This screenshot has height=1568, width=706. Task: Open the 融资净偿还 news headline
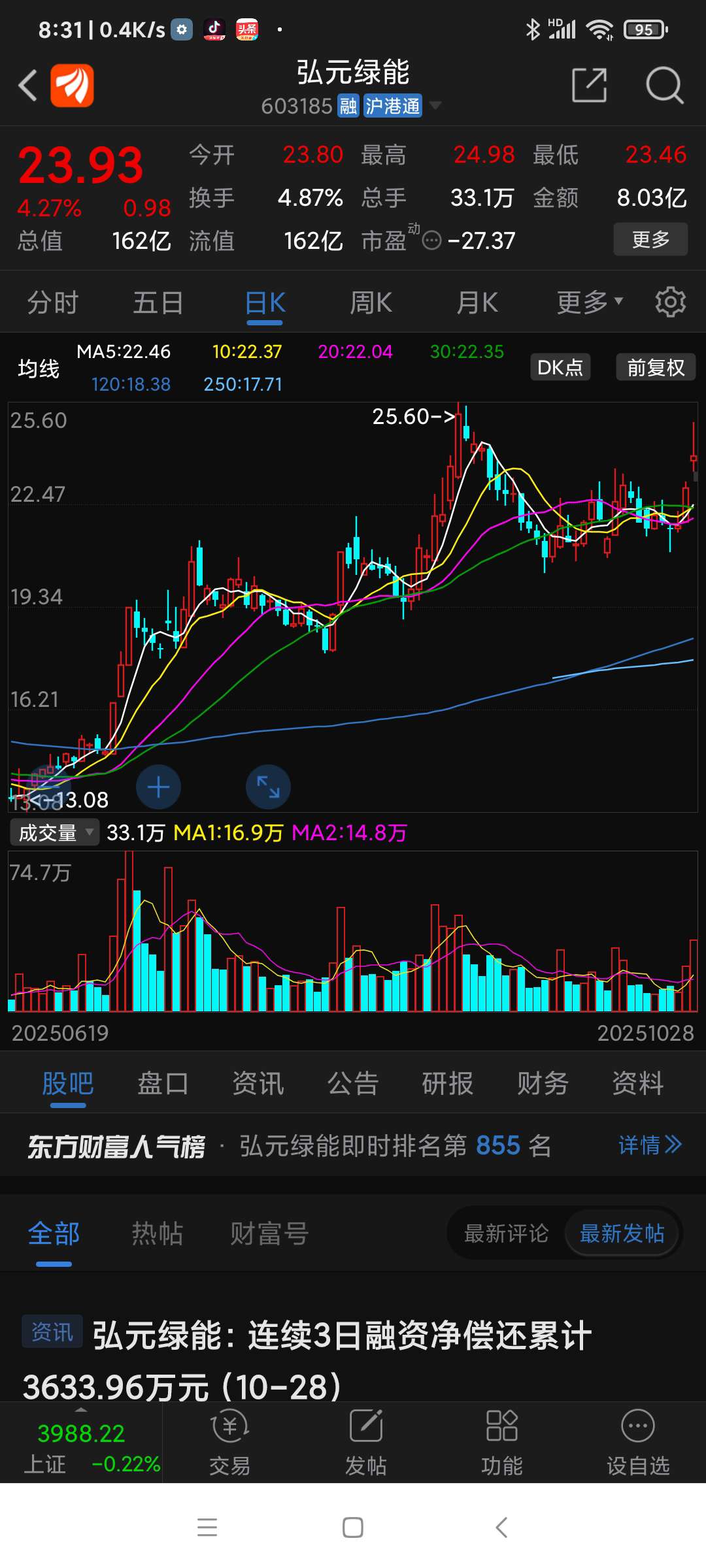click(x=307, y=1360)
